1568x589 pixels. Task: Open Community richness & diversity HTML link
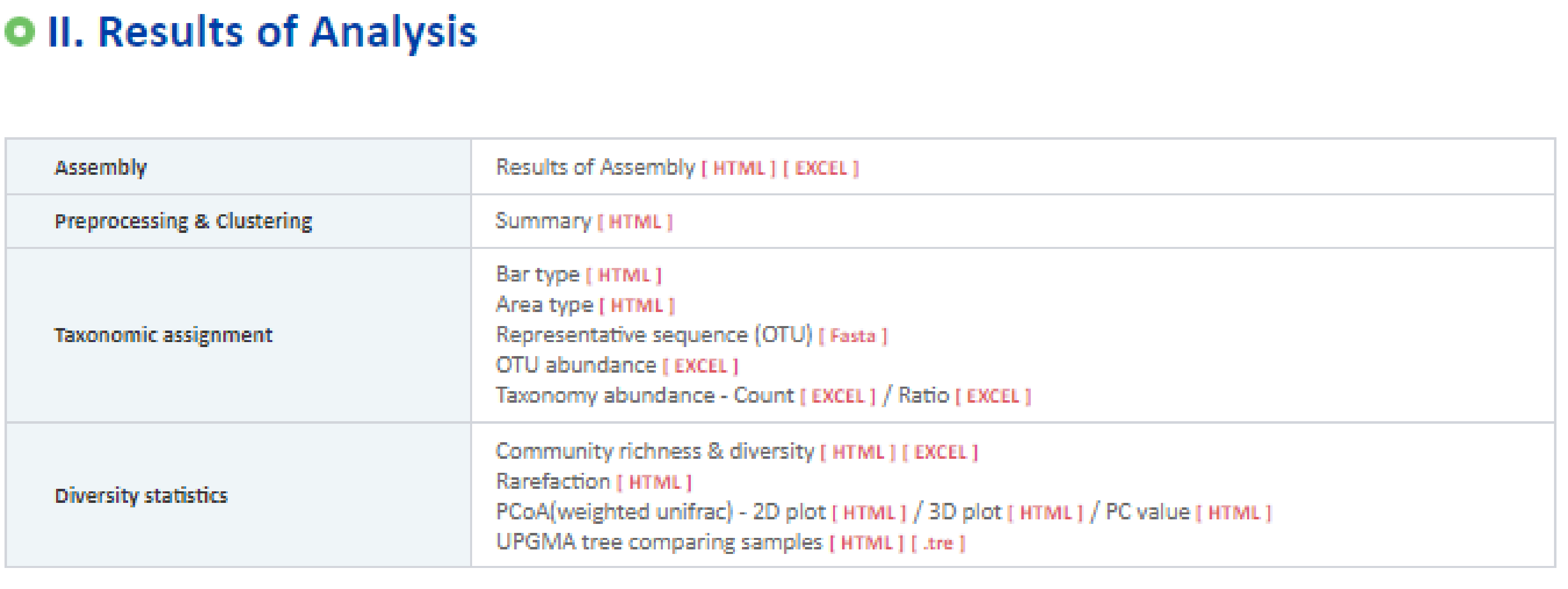[858, 453]
